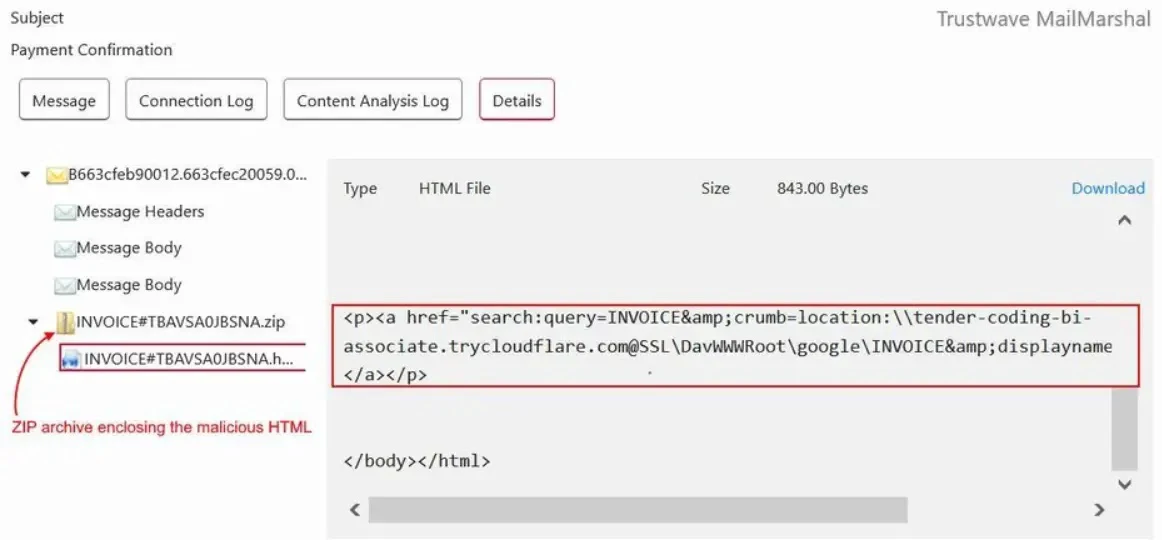Screen dimensions: 1162x540
Task: Click the Download link
Action: coord(1108,188)
